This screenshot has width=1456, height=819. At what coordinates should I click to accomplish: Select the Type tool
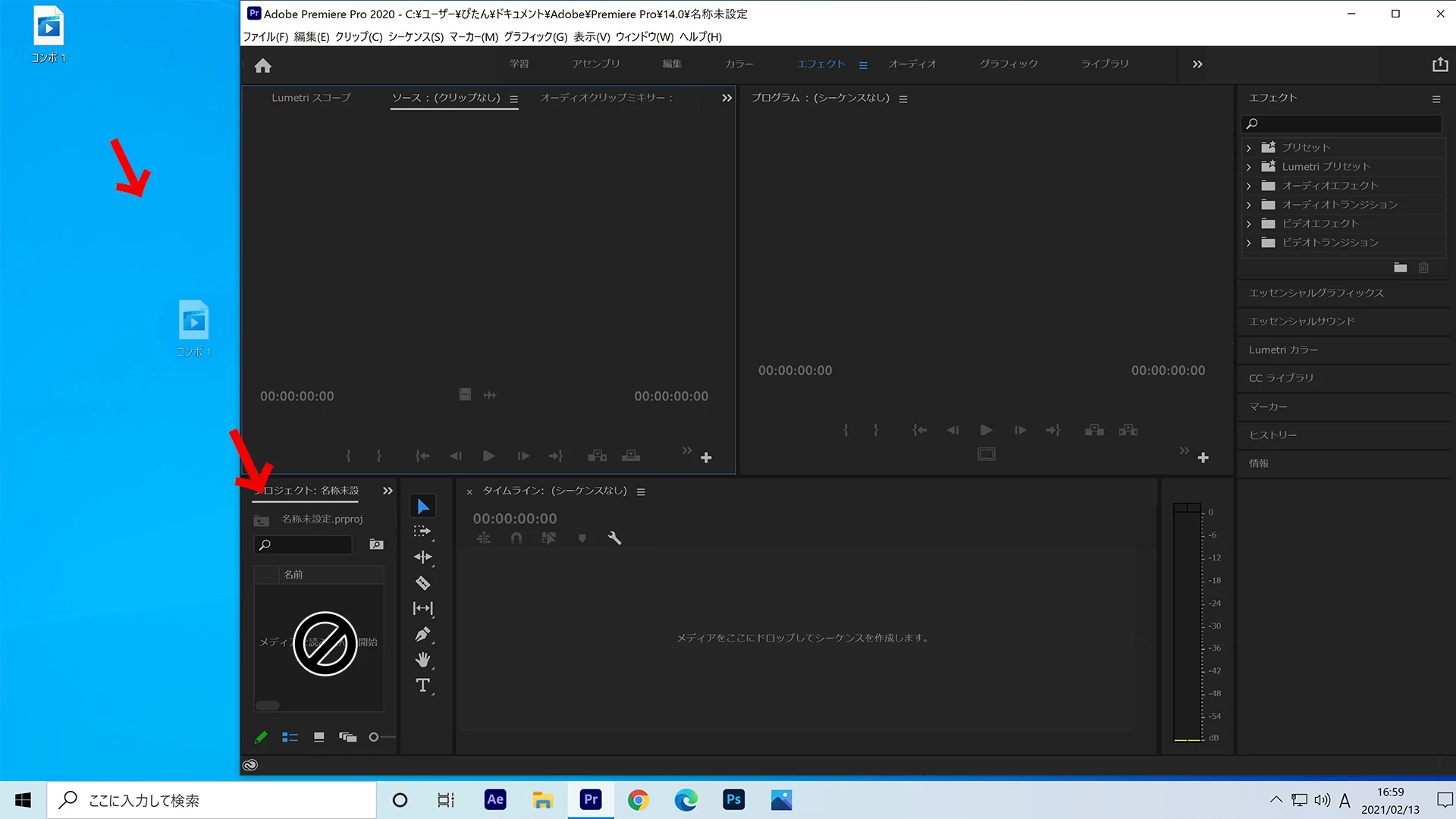(422, 686)
